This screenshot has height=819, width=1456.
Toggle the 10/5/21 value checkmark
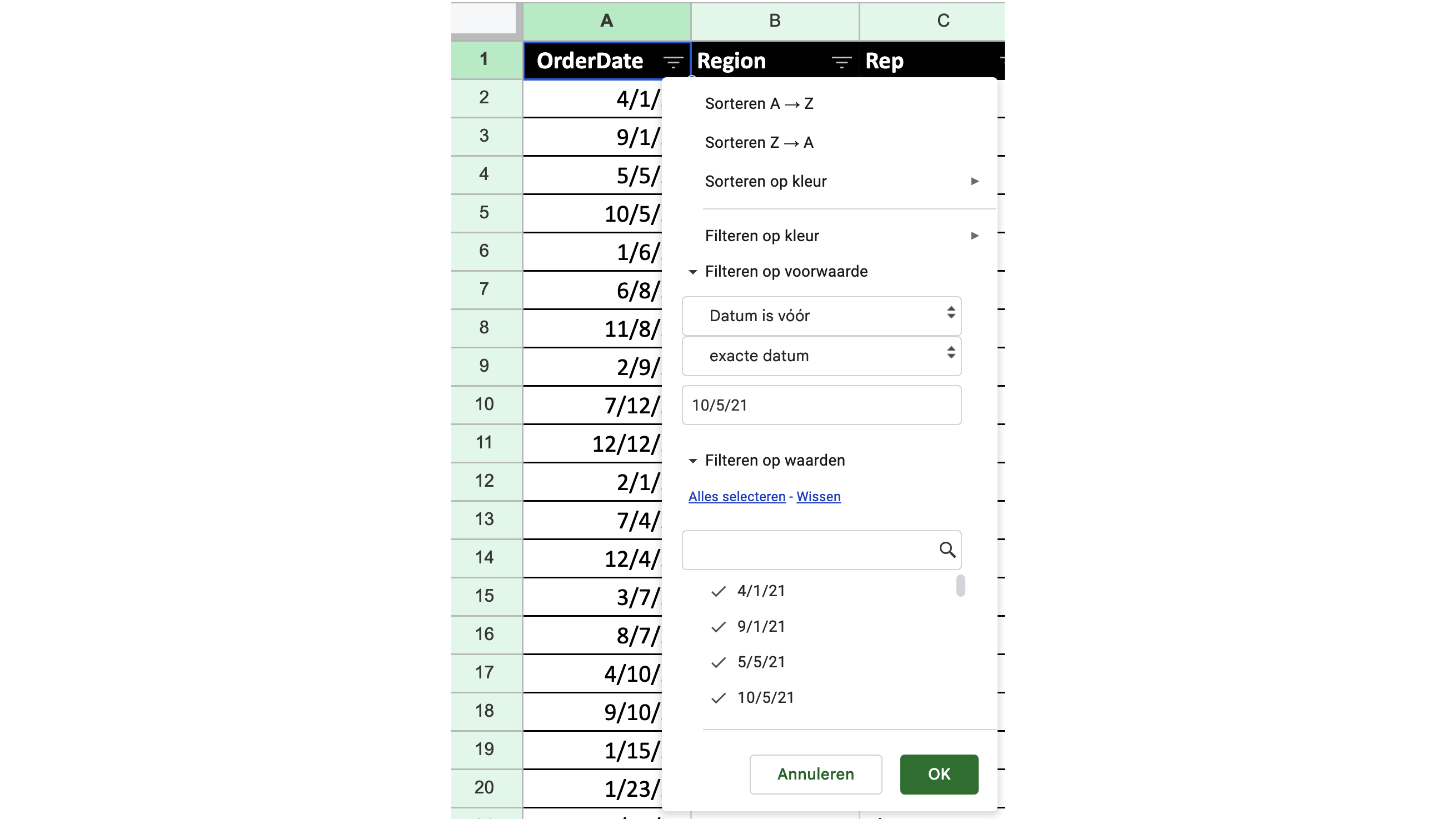pos(719,698)
